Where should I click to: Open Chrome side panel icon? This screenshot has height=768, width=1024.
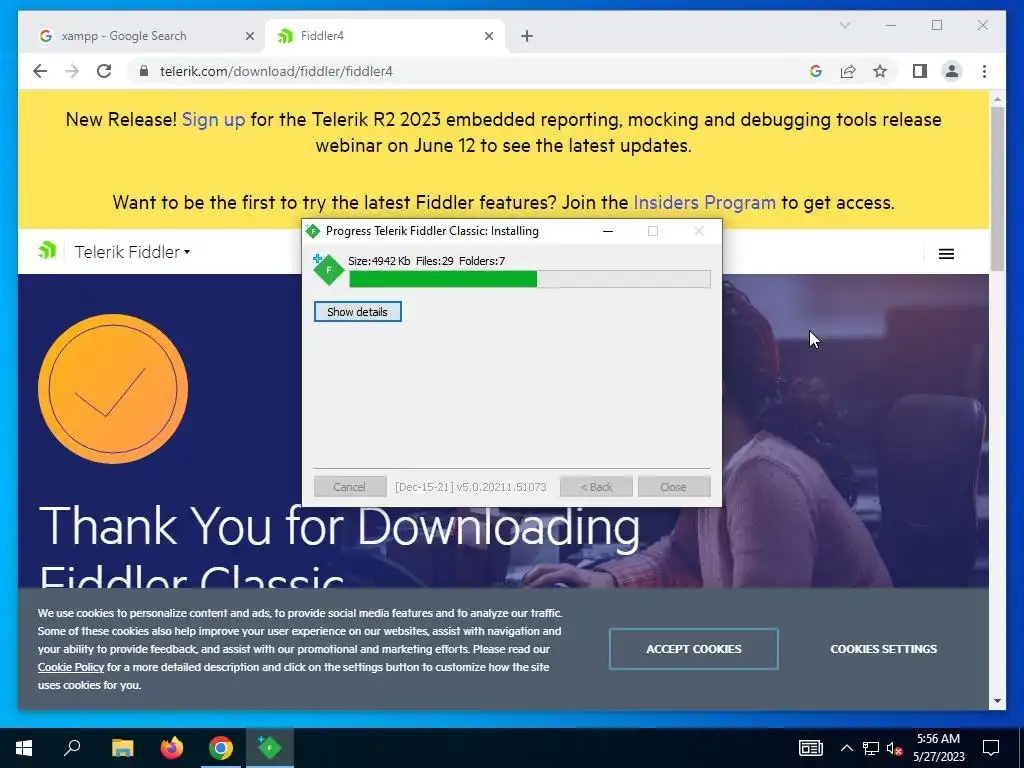tap(920, 71)
